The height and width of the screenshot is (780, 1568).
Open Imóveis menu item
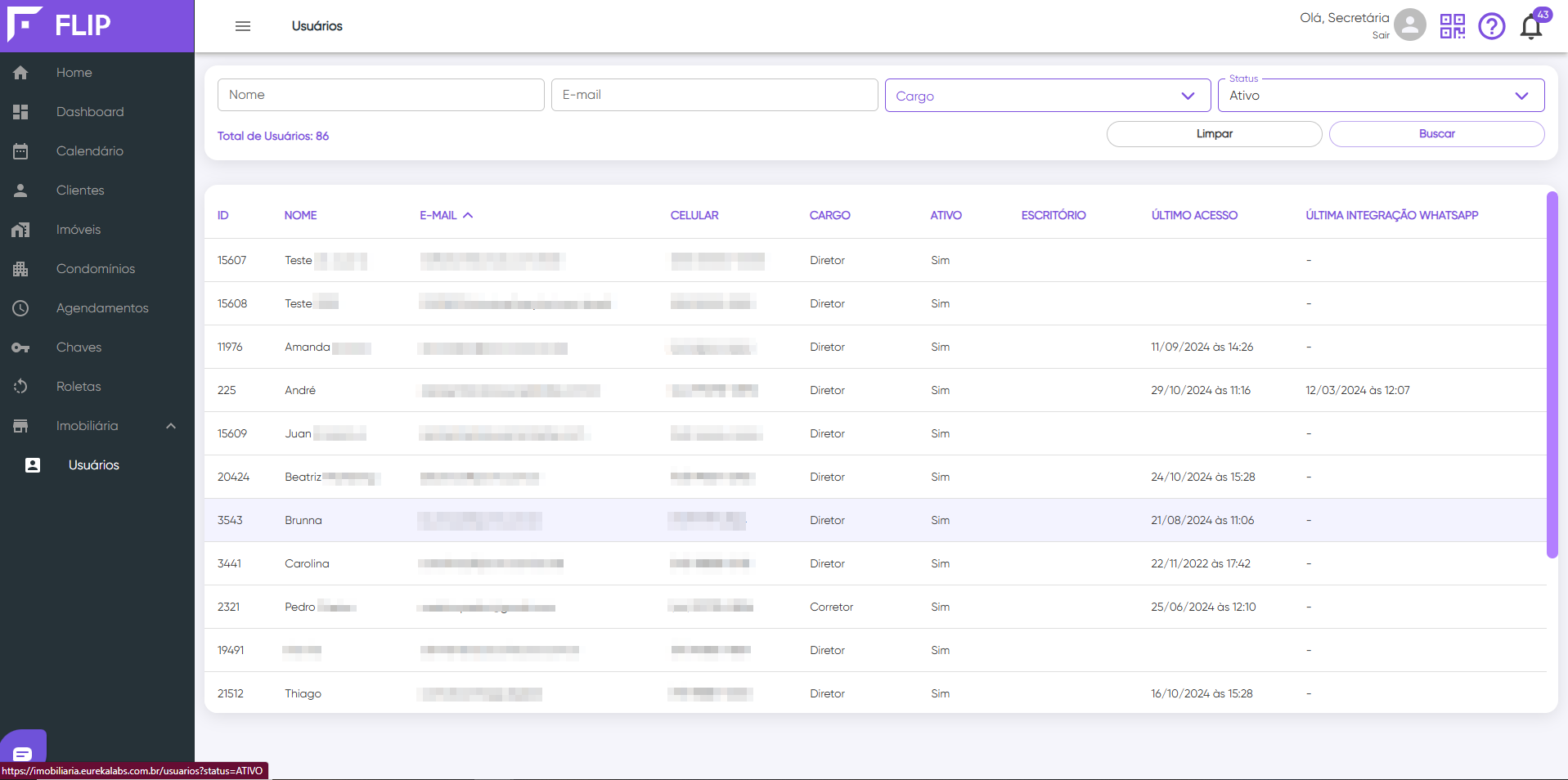pyautogui.click(x=79, y=230)
